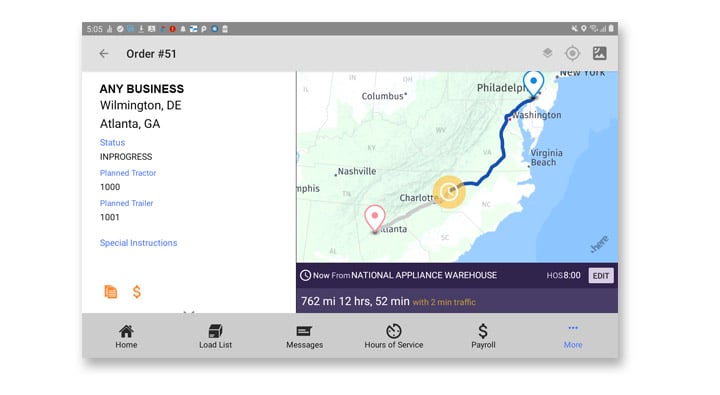Click the clock icon beside Now From

point(305,275)
